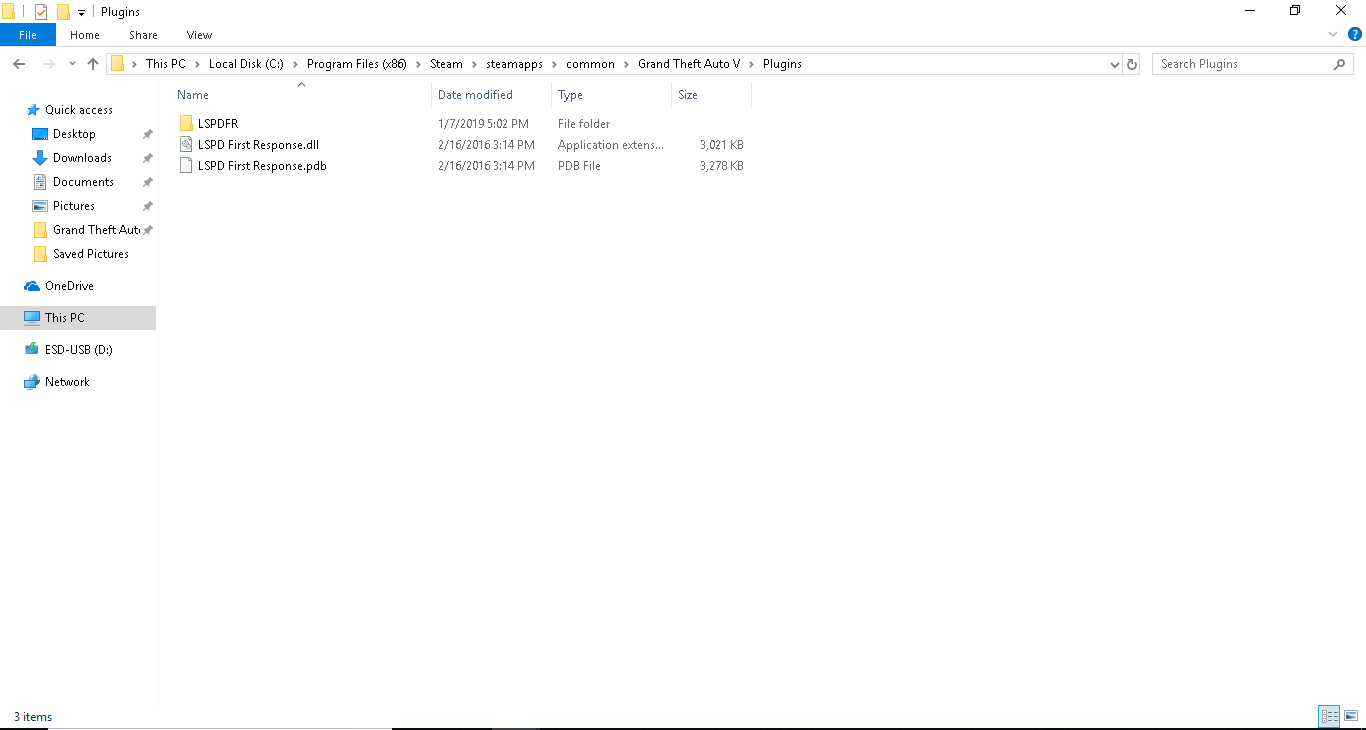Viewport: 1366px width, 730px height.
Task: Jump to steamapps in the address bar breadcrumb
Action: tap(514, 64)
